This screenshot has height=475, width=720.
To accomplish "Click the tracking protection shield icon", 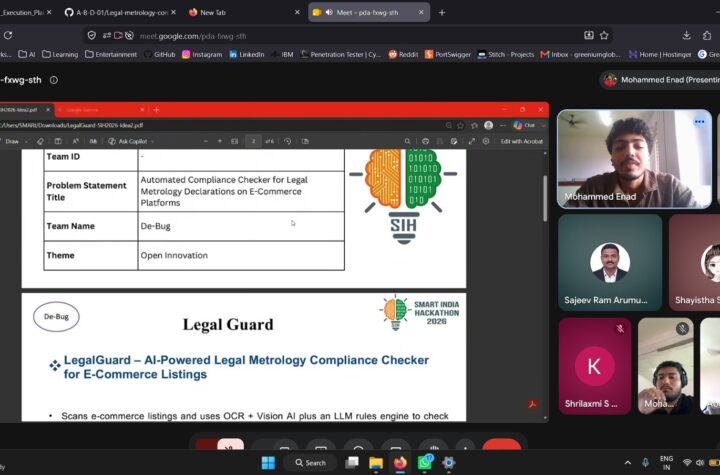I will point(92,35).
